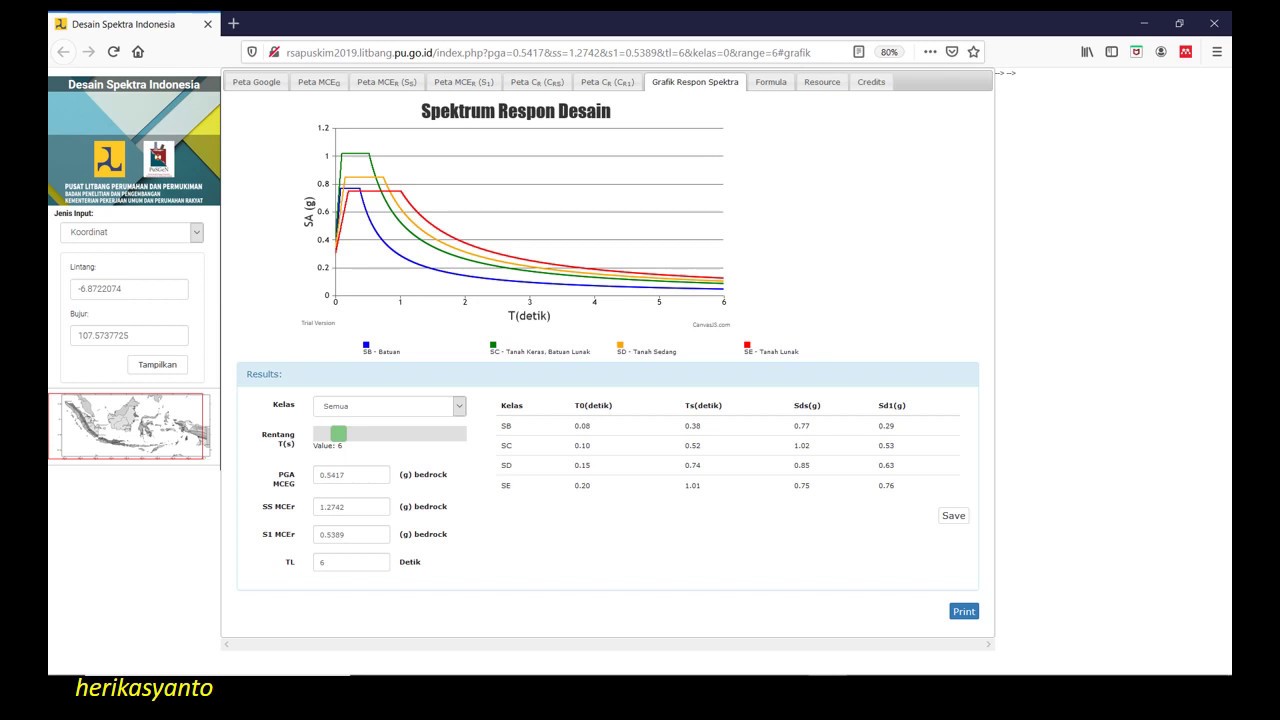
Task: Restore down the browser window
Action: coord(1179,23)
